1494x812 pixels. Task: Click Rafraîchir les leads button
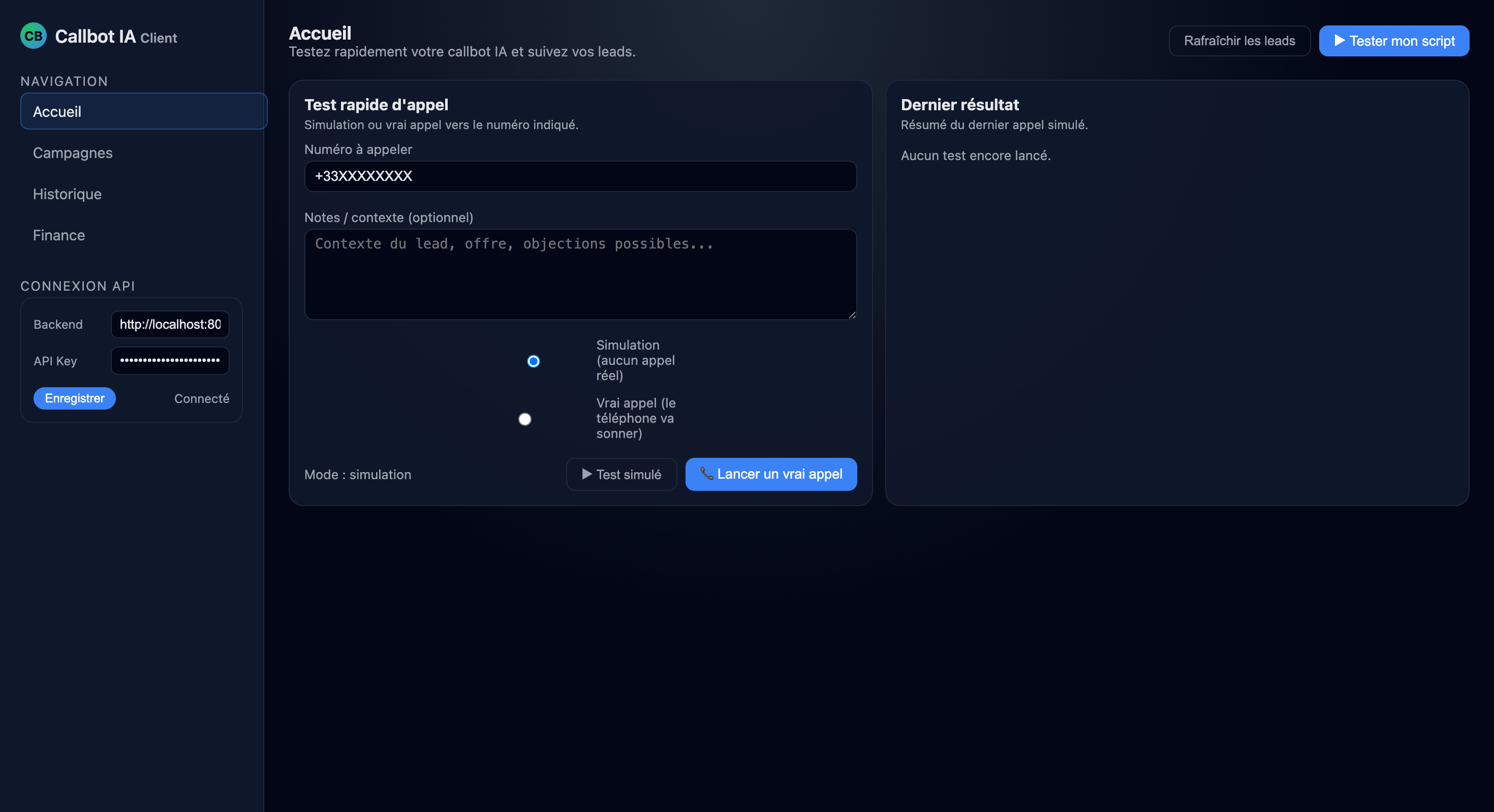click(x=1239, y=41)
